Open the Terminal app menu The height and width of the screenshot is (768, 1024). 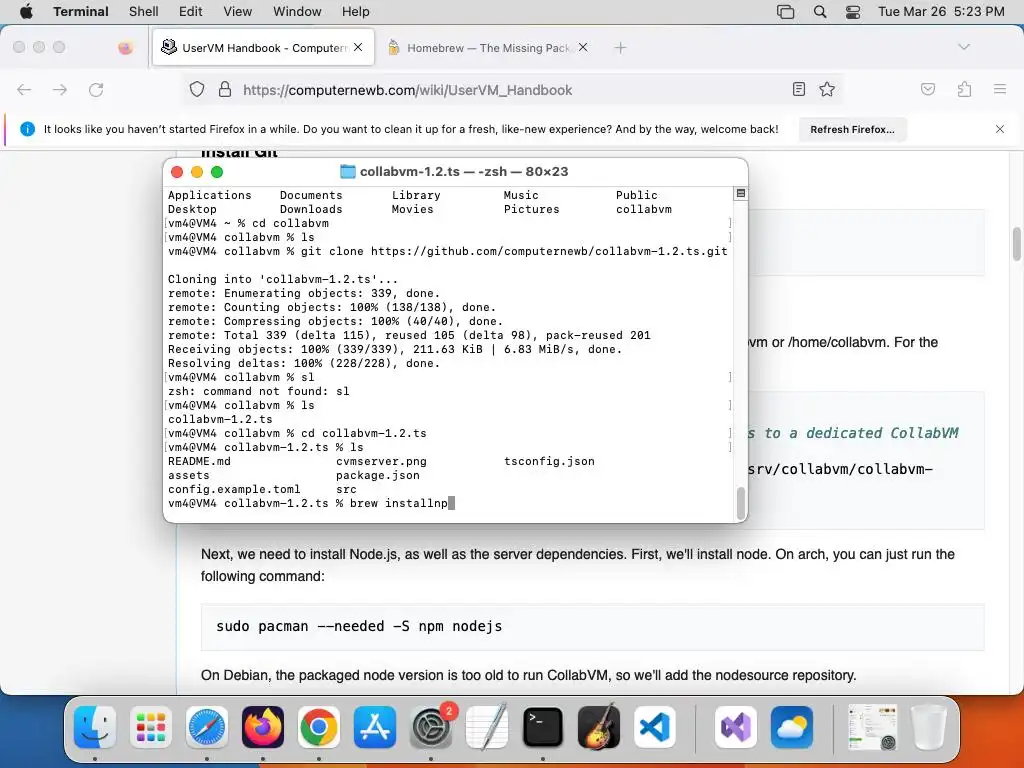(x=80, y=12)
